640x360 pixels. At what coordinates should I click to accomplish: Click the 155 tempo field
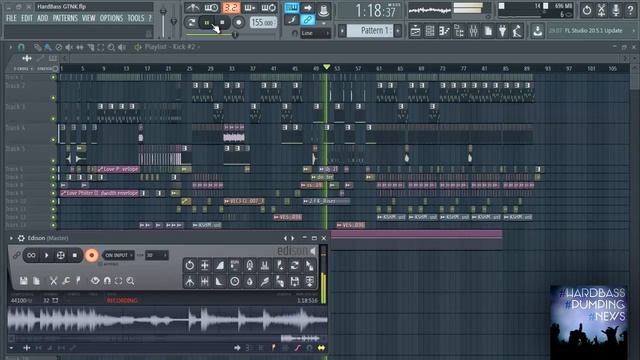(262, 22)
